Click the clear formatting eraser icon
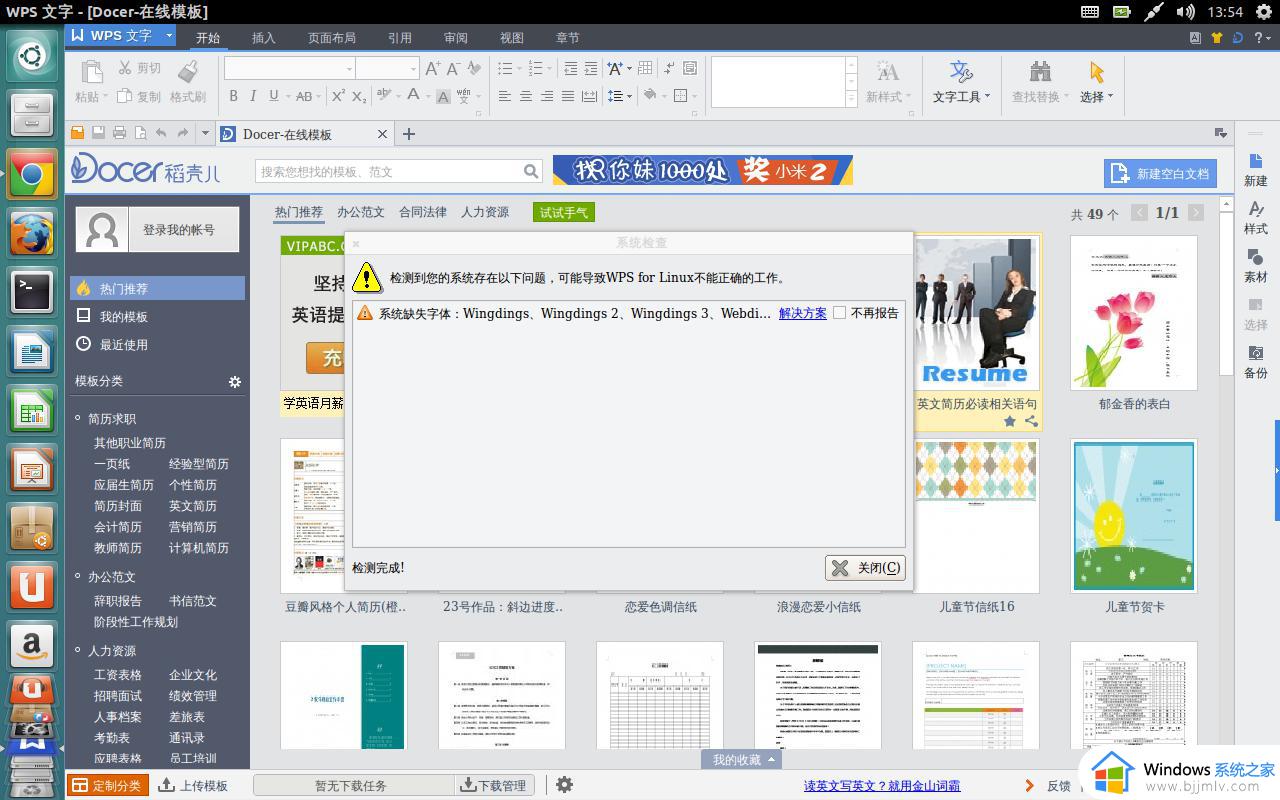This screenshot has height=800, width=1280. [x=474, y=68]
